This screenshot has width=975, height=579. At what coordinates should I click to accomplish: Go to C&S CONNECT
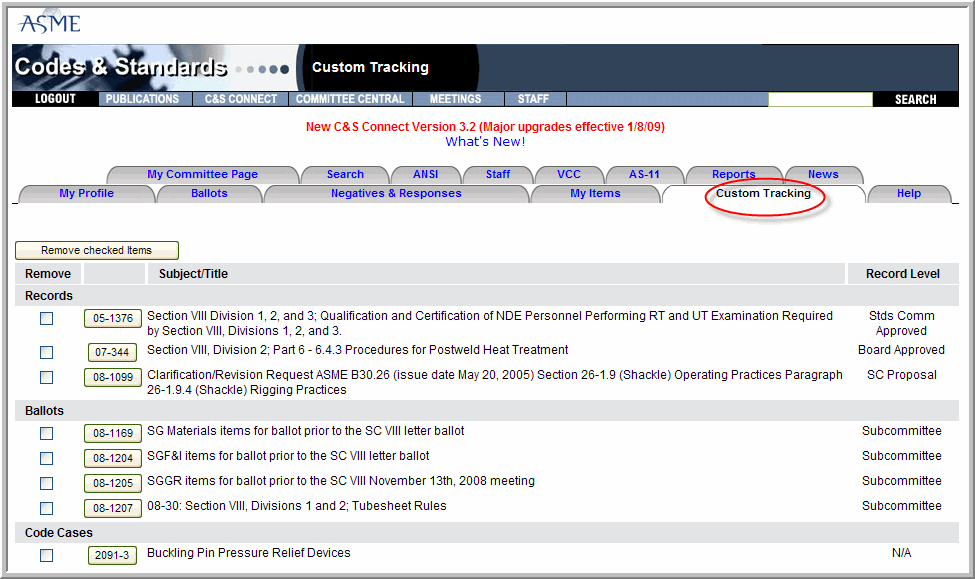coord(241,99)
